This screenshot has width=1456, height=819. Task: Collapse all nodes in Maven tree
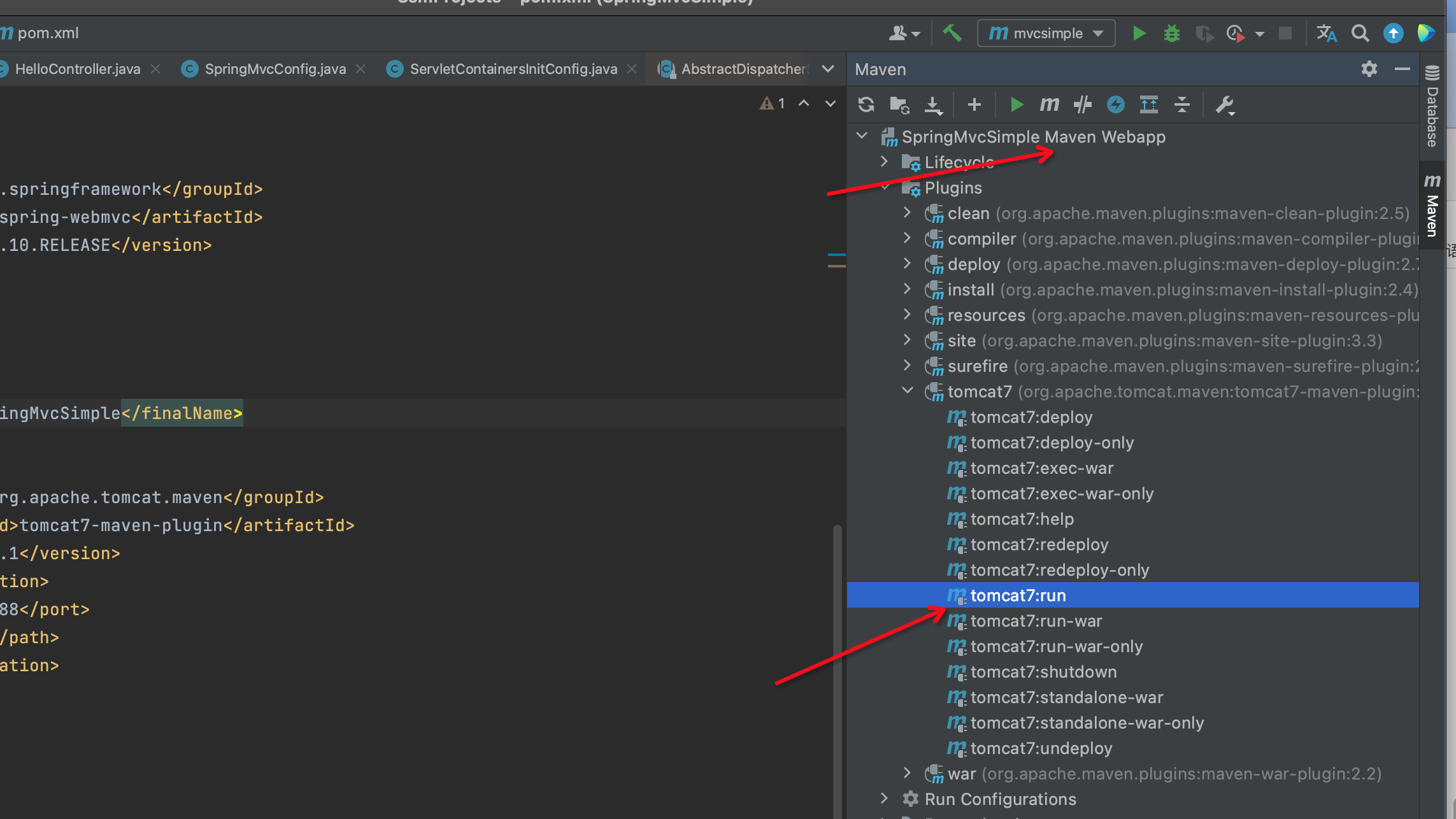tap(1182, 104)
